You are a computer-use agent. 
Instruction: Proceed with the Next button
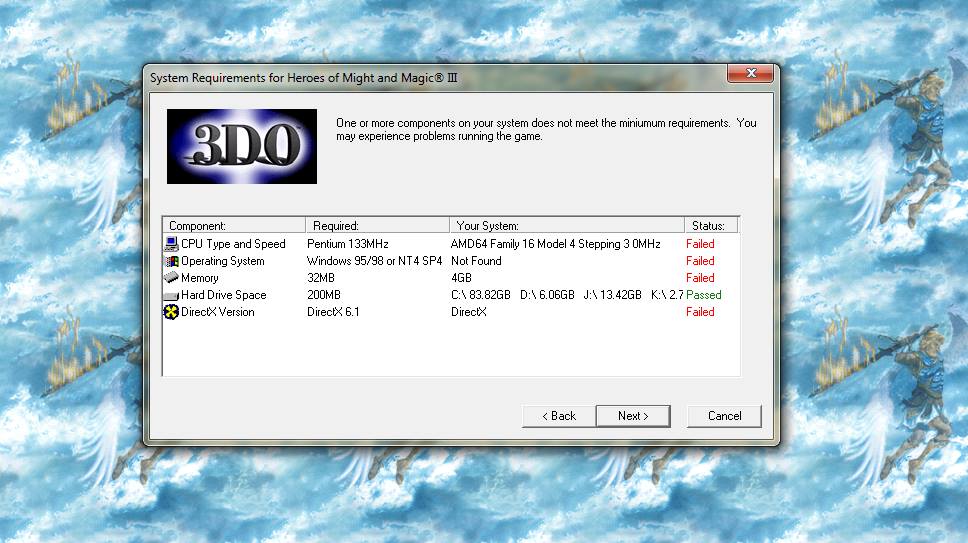[633, 416]
